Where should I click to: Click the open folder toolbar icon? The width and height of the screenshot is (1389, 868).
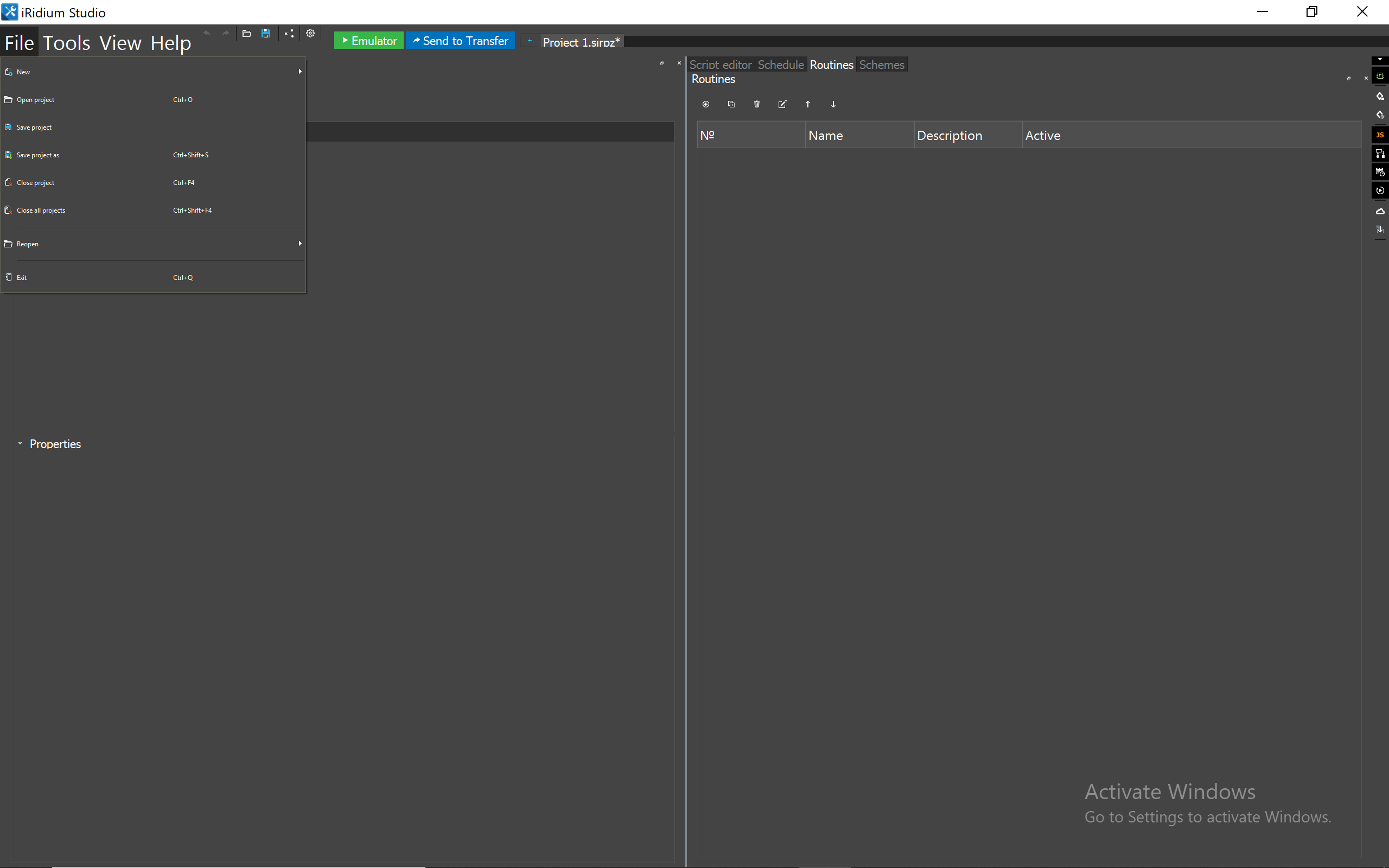point(247,33)
